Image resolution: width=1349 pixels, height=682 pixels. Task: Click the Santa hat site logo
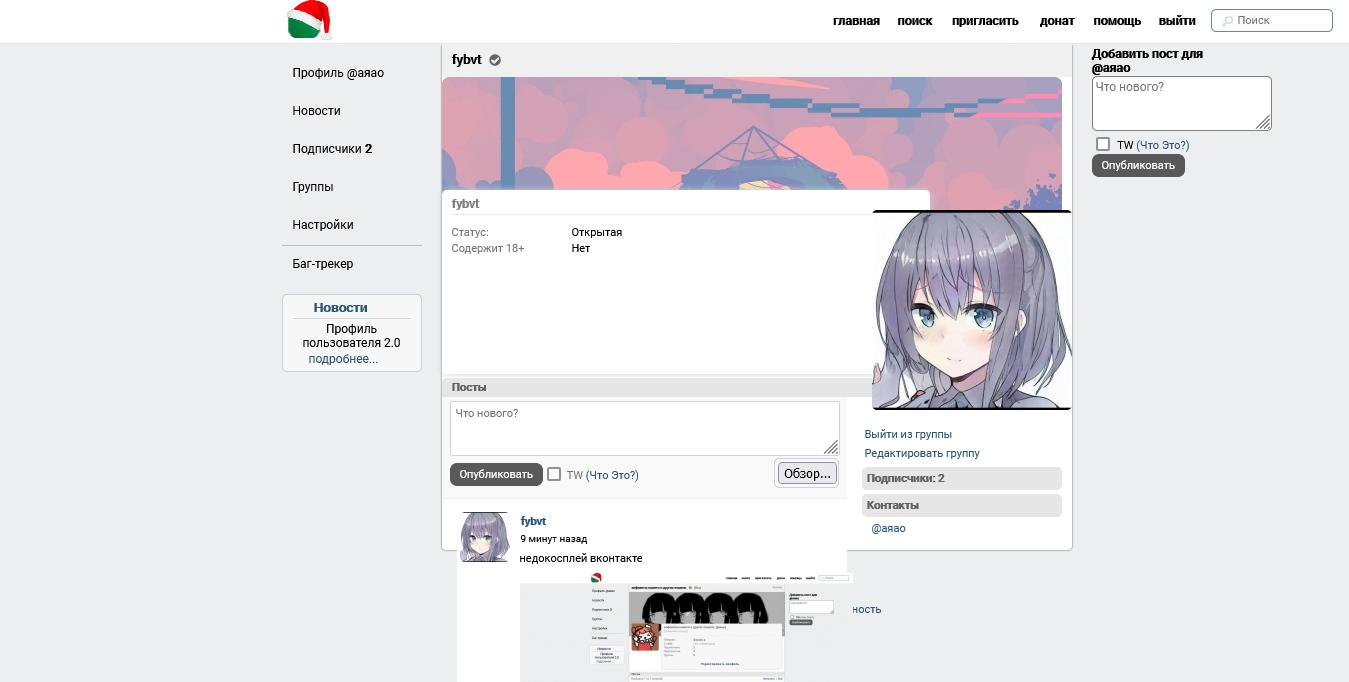[309, 20]
